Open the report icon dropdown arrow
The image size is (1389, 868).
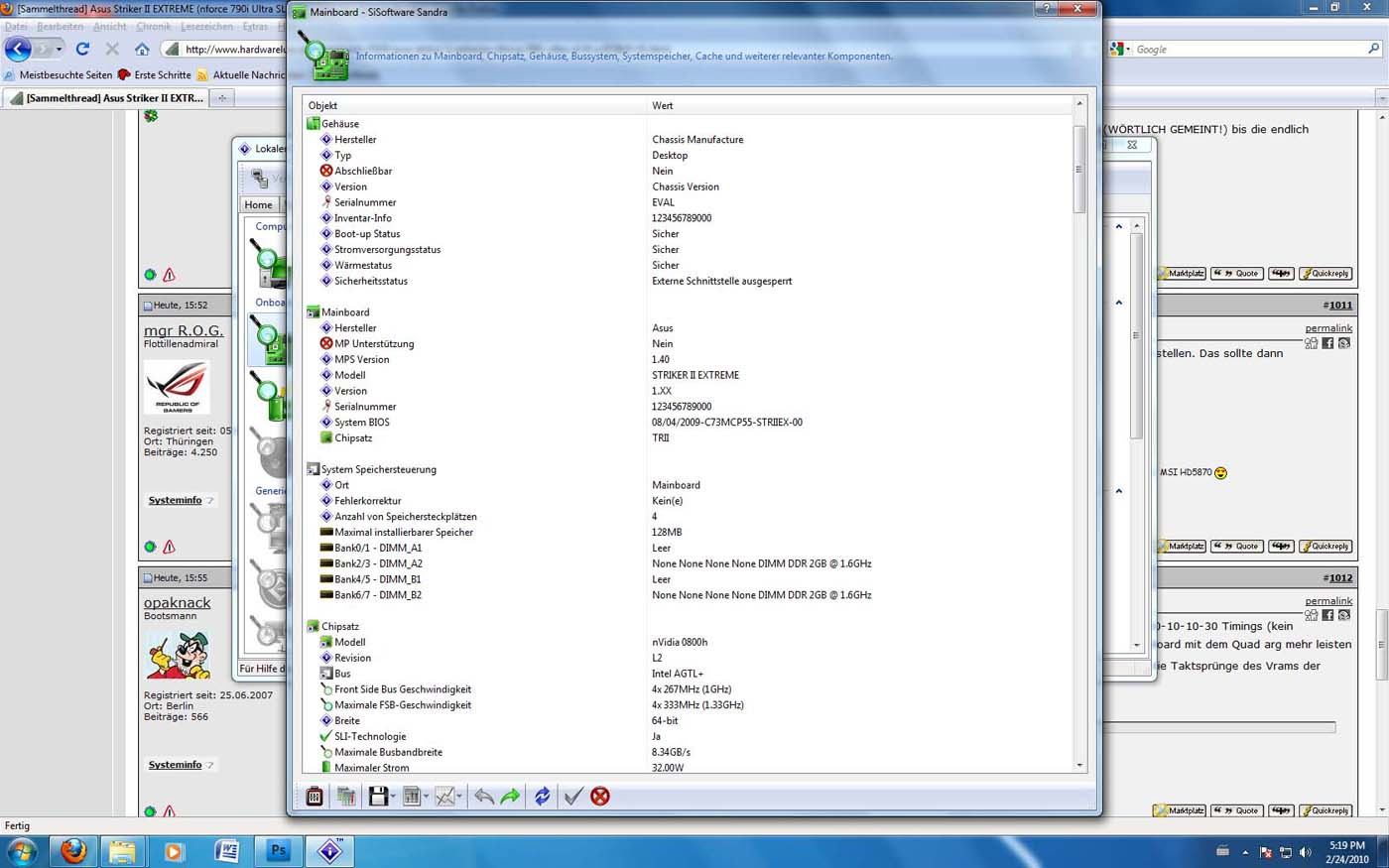click(x=426, y=797)
